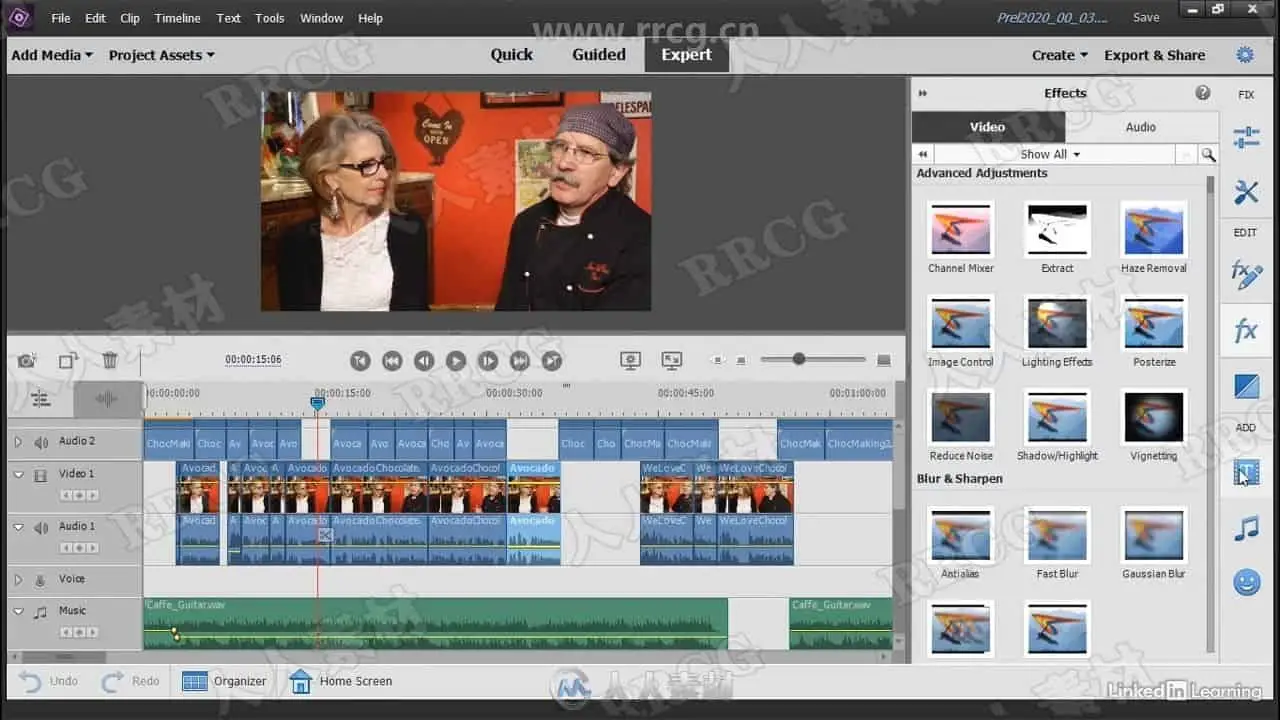Click the timeline playhead marker

click(317, 403)
